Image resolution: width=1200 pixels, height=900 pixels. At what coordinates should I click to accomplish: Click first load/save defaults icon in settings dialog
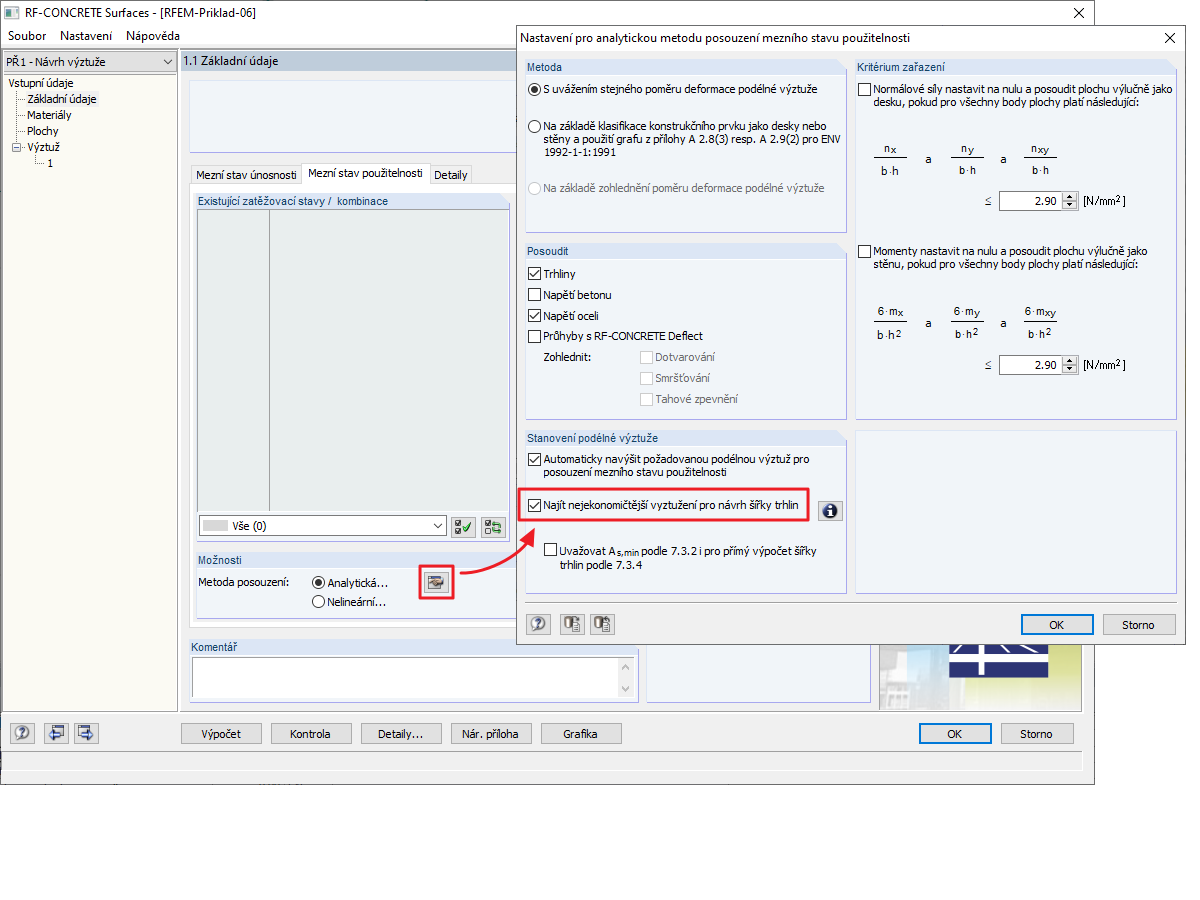point(572,624)
